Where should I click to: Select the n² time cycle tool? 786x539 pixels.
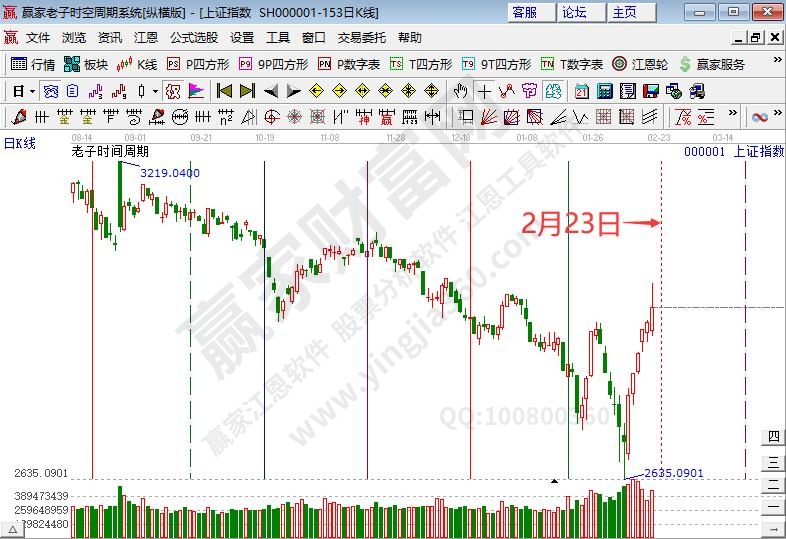pos(226,117)
